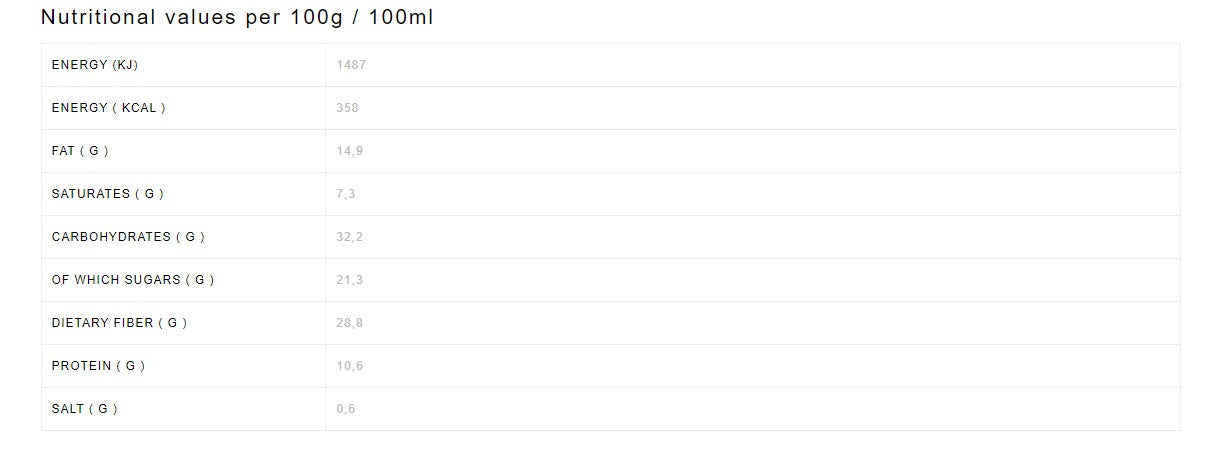
Task: Select the OF WHICH SUGARS (G) label
Action: (x=133, y=280)
